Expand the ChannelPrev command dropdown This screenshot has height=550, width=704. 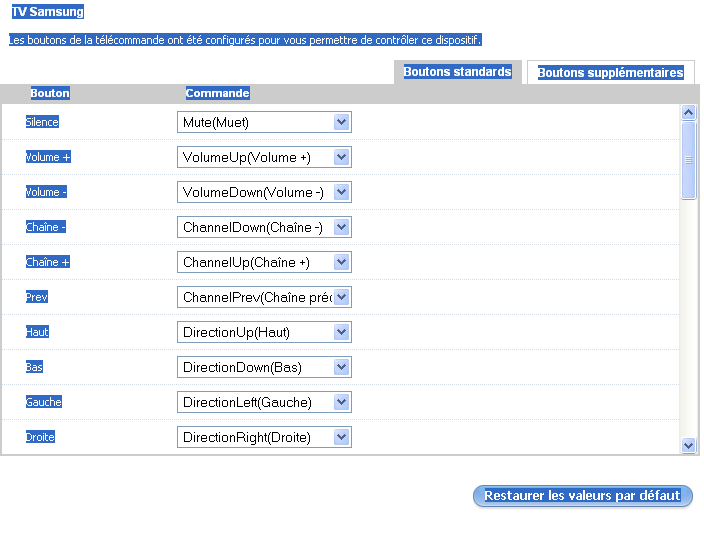click(341, 297)
